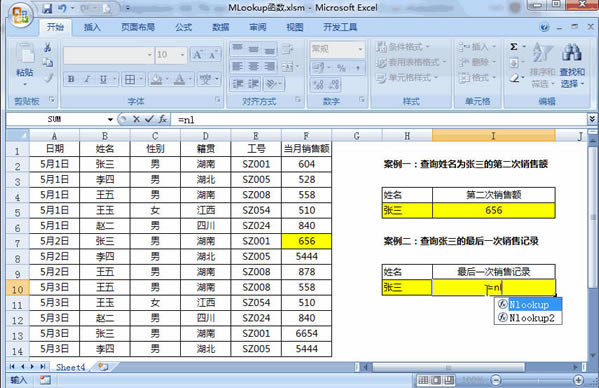Click the Cut scissors icon
Screen dimensions: 599x388
click(x=48, y=47)
